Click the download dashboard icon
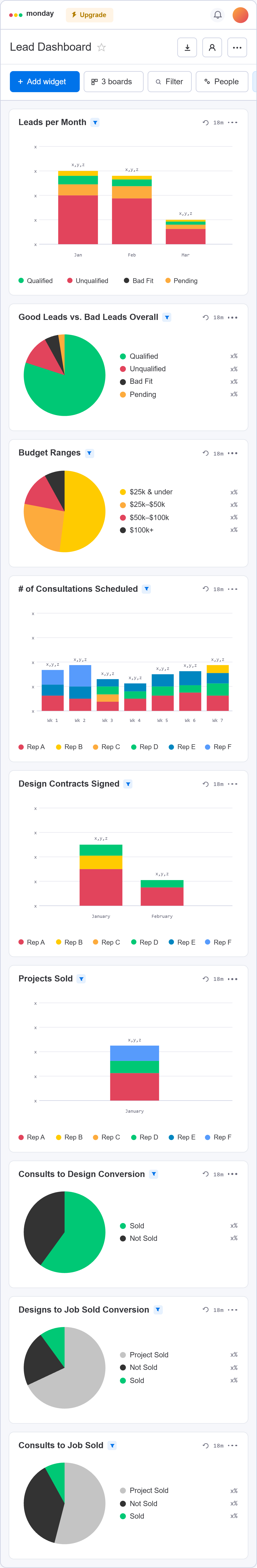The height and width of the screenshot is (1568, 257). 187,47
